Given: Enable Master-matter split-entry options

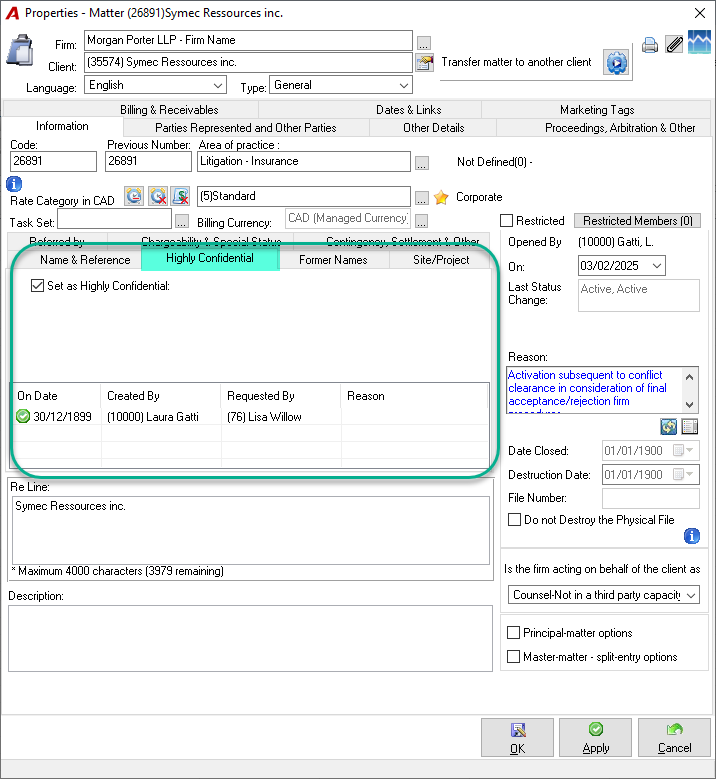Looking at the screenshot, I should [x=513, y=657].
